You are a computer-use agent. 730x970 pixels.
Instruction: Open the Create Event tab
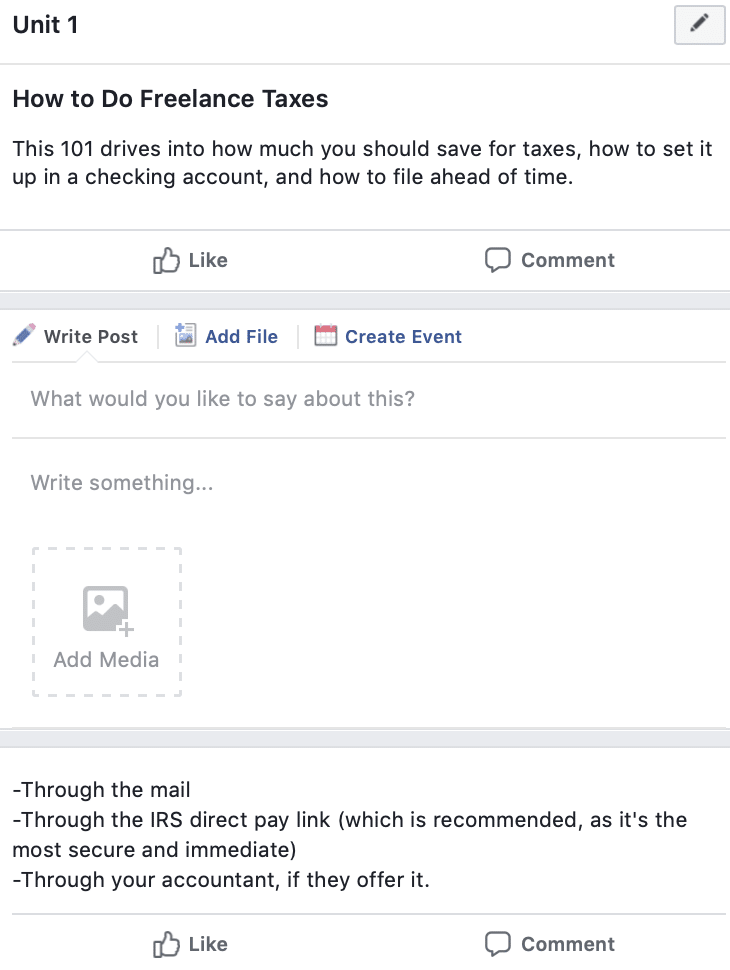click(388, 337)
